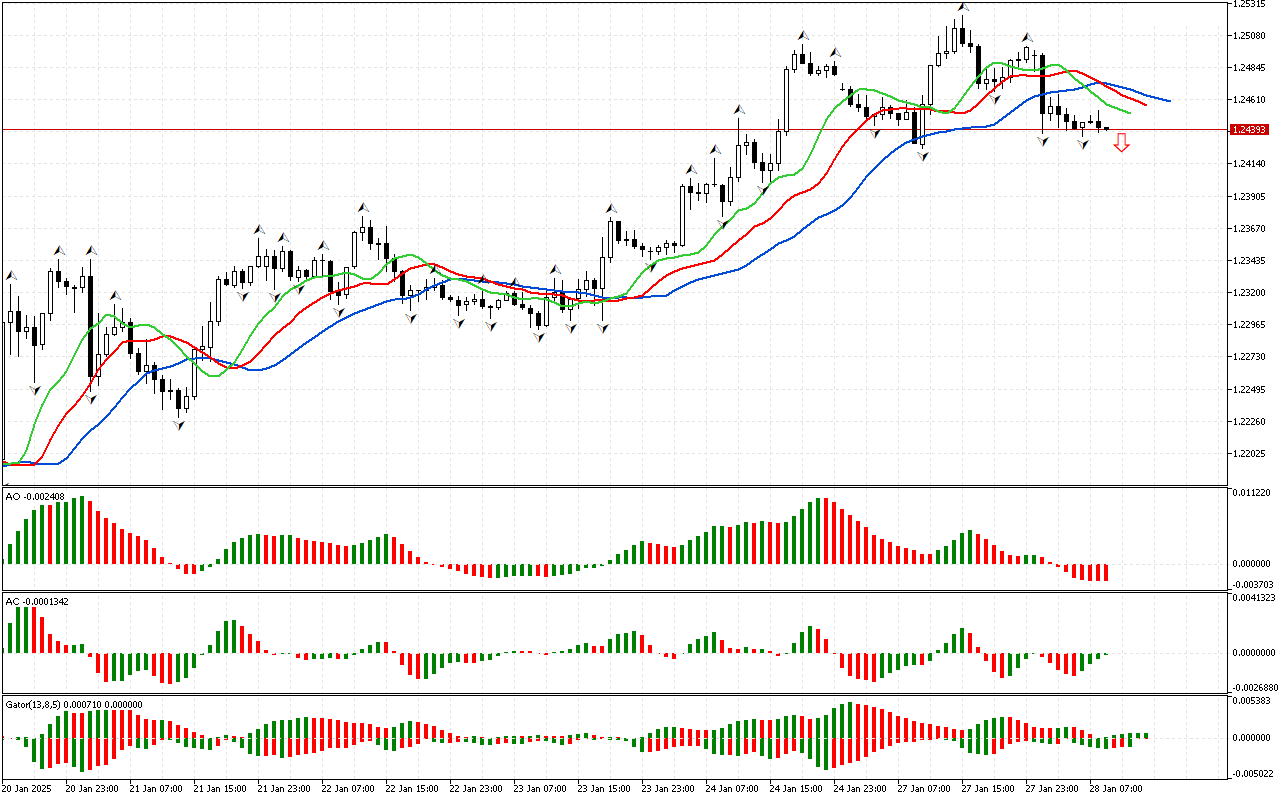Select the 27 Jan 23:00 time label
This screenshot has width=1280, height=800.
pyautogui.click(x=1052, y=788)
